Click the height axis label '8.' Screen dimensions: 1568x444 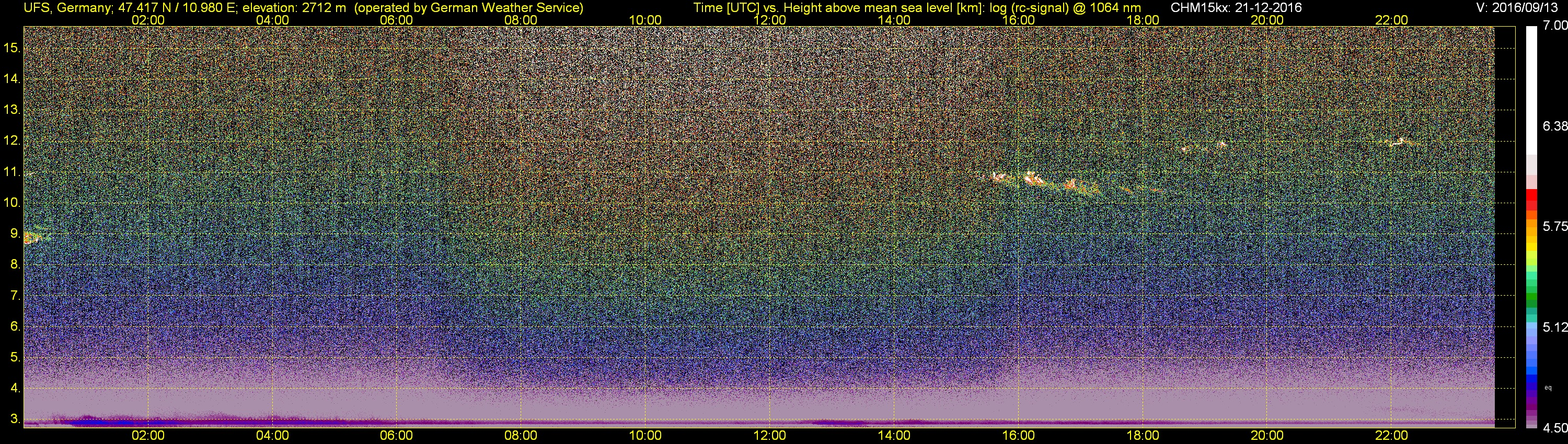(x=15, y=265)
